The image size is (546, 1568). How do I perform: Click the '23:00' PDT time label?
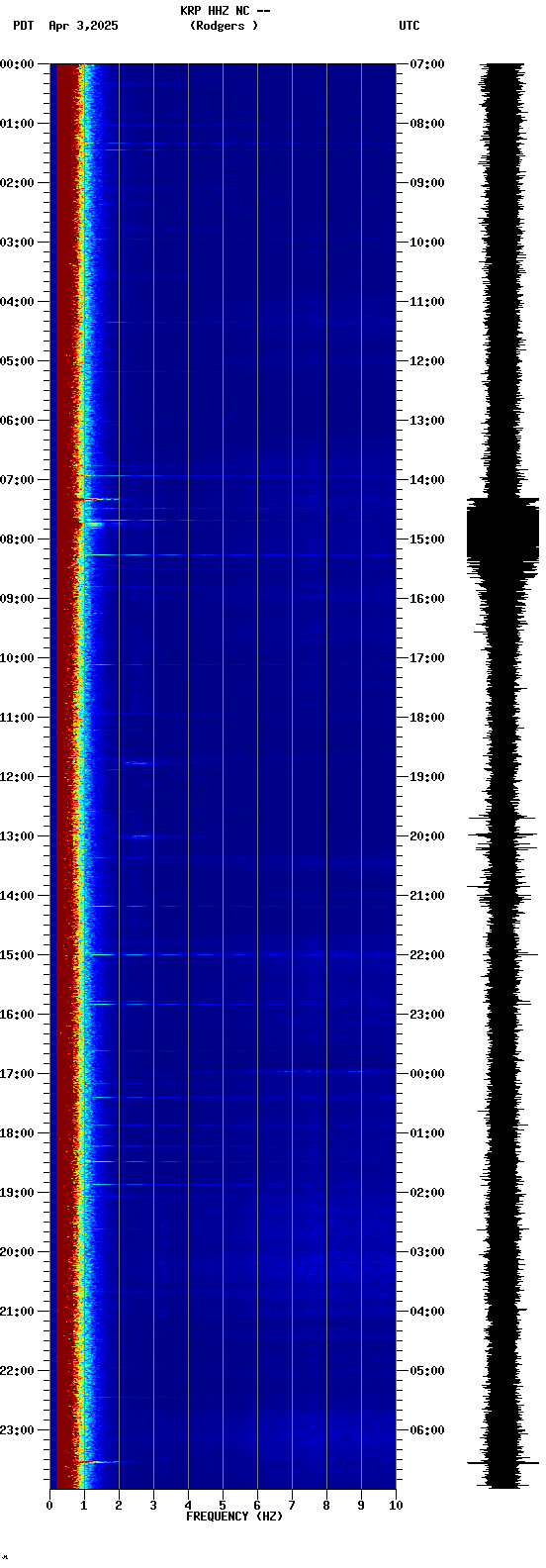[x=17, y=1430]
